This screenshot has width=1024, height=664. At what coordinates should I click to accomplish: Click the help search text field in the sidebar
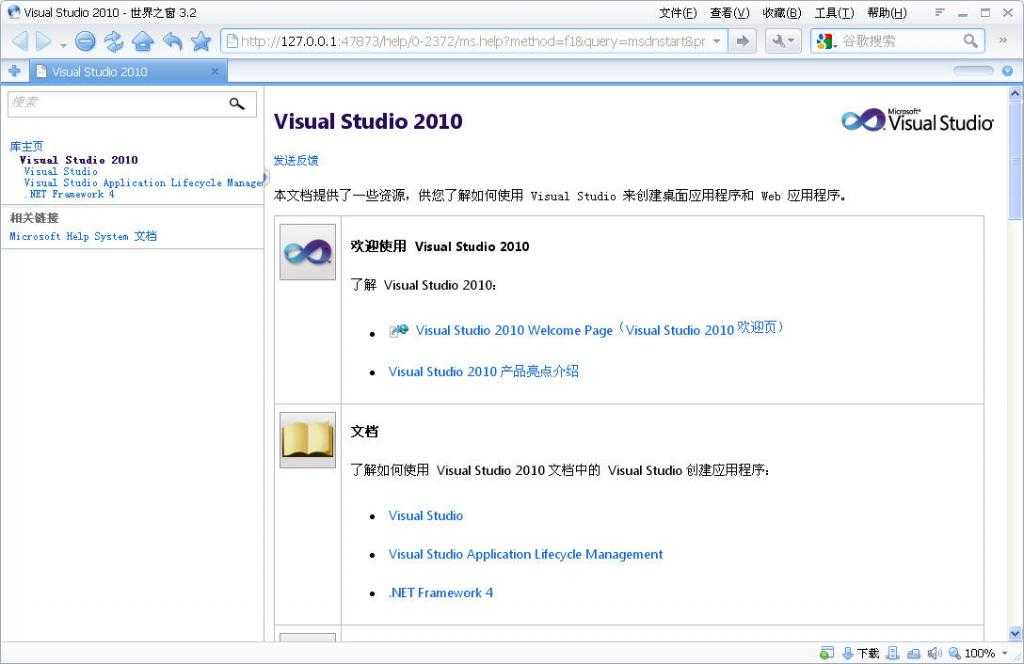click(x=116, y=103)
